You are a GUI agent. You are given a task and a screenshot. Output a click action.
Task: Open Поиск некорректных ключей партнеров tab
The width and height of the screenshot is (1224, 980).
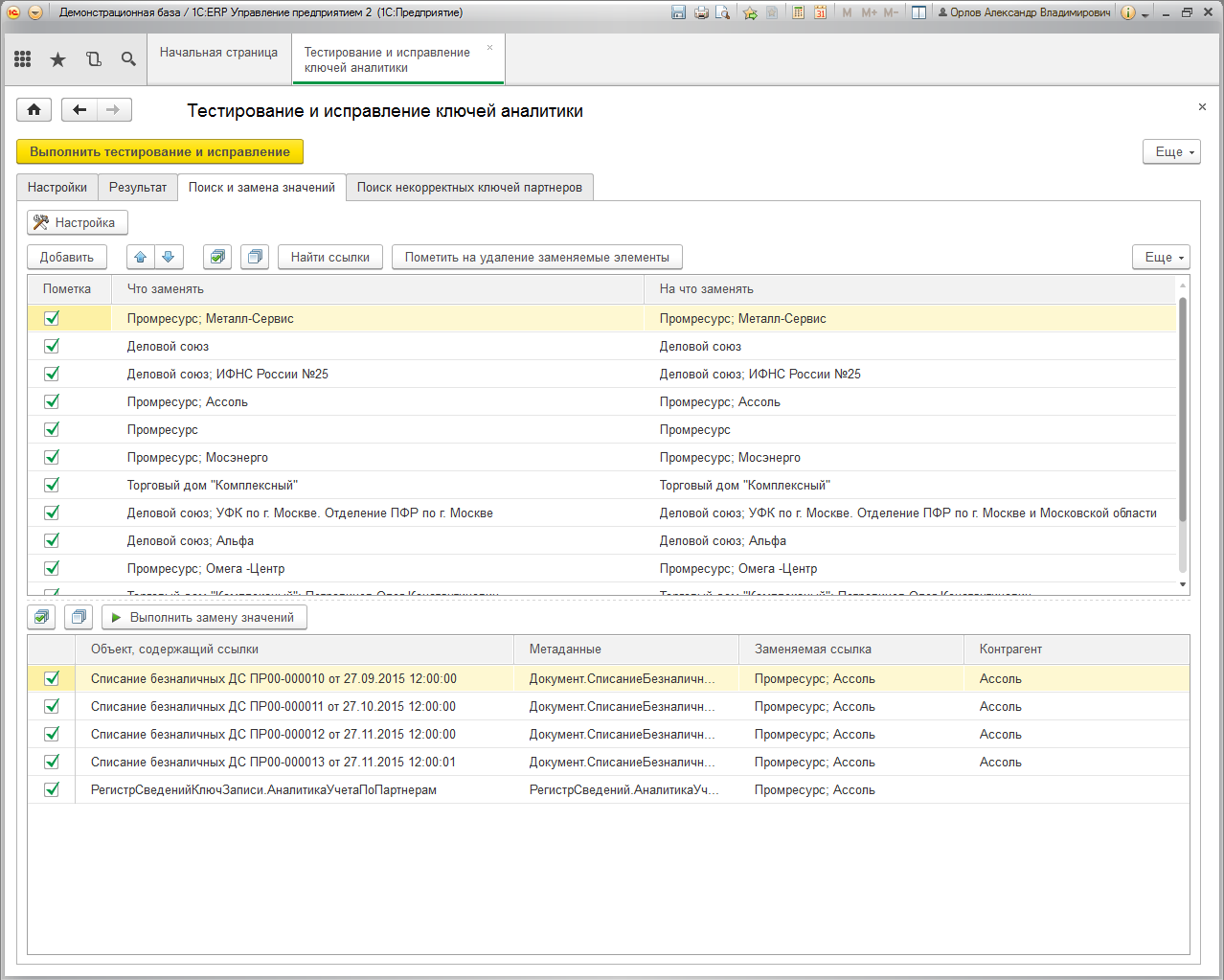pyautogui.click(x=469, y=187)
